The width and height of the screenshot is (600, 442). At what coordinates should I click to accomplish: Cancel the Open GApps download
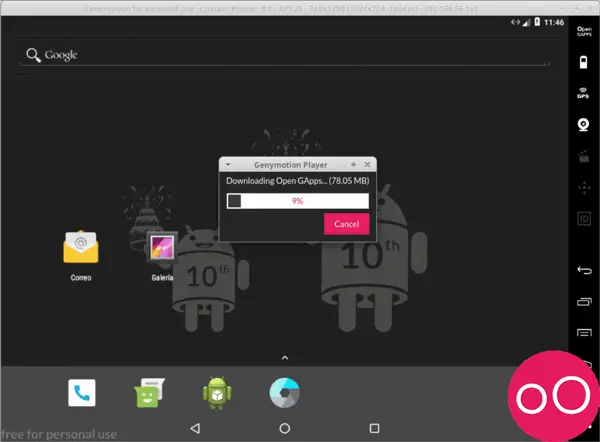347,224
